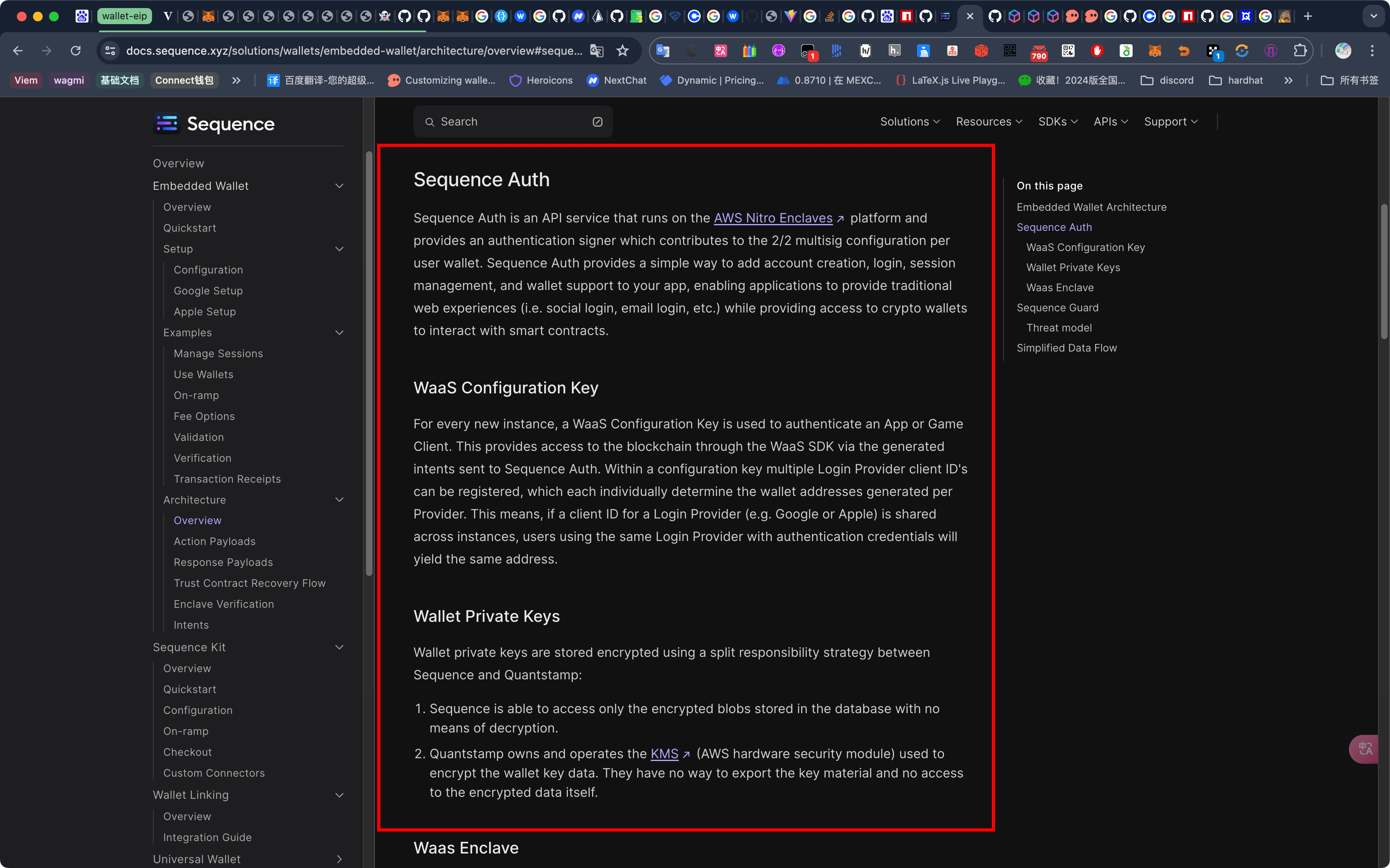The height and width of the screenshot is (868, 1390).
Task: Bookmark this page with the star icon
Action: tap(623, 51)
